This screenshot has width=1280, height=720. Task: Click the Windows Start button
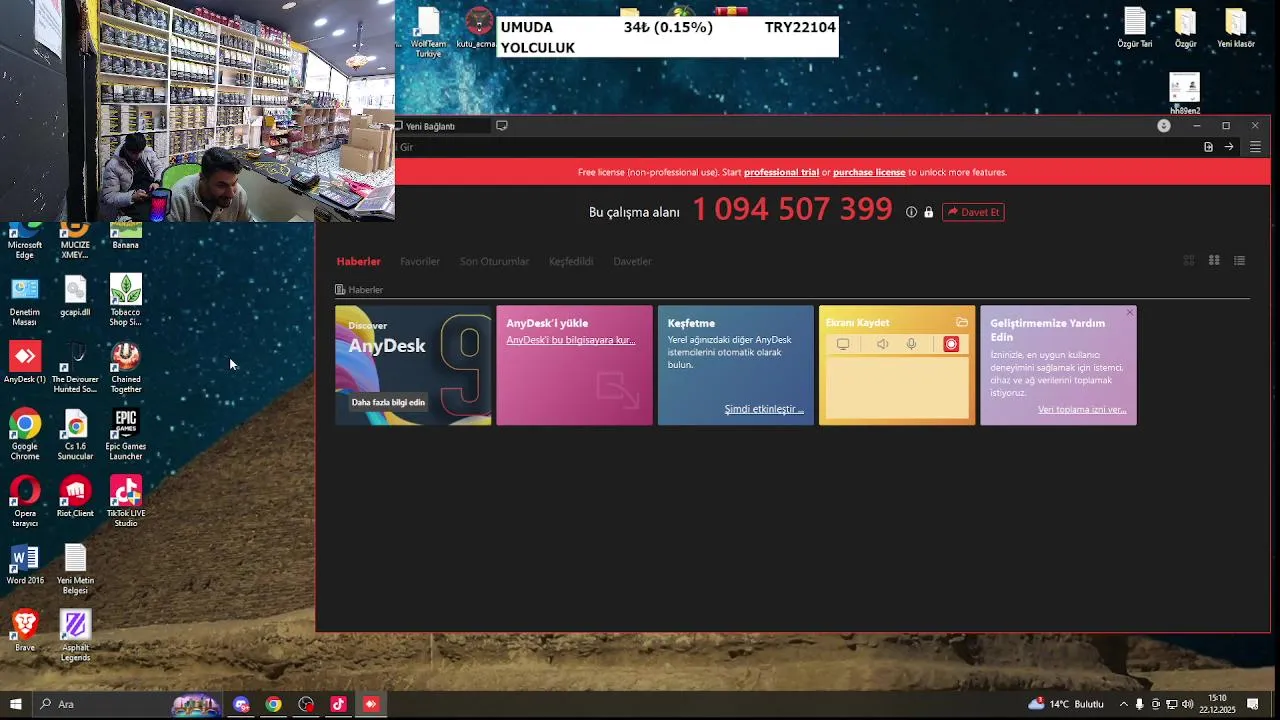coord(15,704)
